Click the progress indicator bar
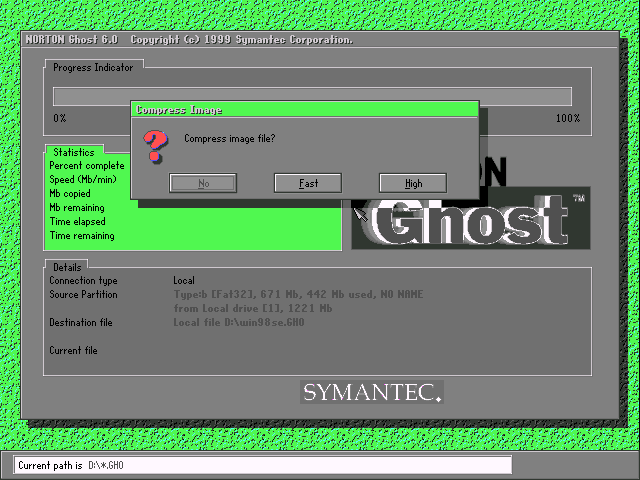This screenshot has width=640, height=480. tap(312, 96)
